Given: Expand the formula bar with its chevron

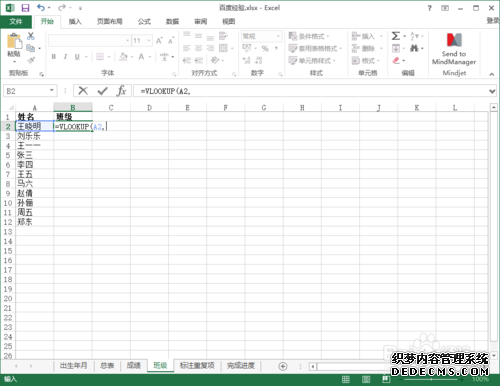Looking at the screenshot, I should click(x=492, y=91).
